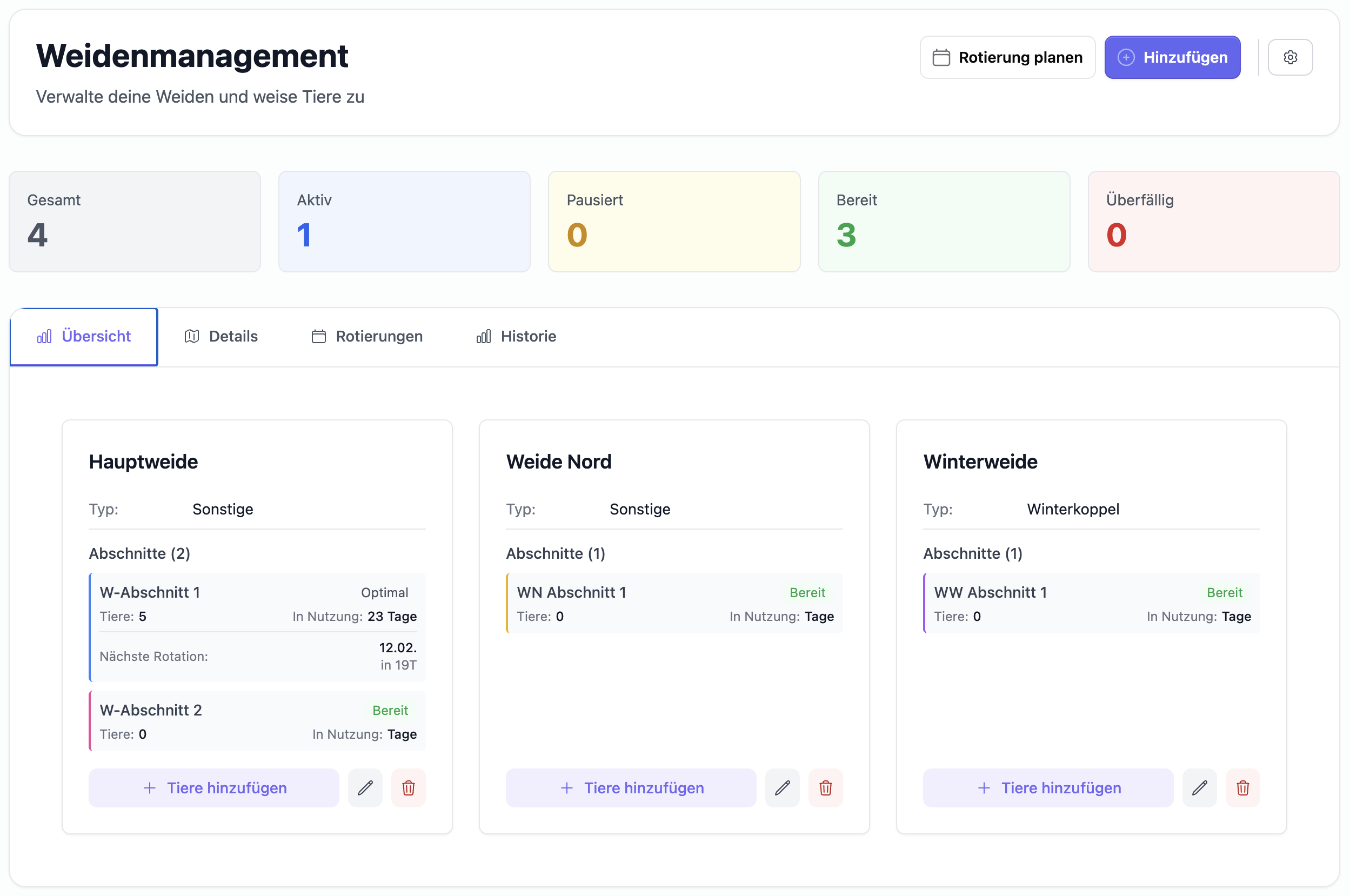
Task: Edit Weide Nord with the pencil icon
Action: 782,788
